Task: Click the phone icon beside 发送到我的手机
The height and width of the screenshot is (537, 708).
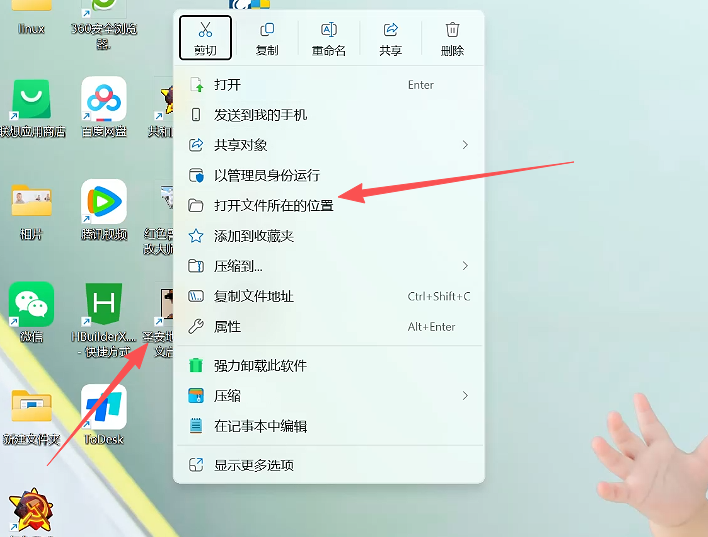Action: pyautogui.click(x=196, y=115)
